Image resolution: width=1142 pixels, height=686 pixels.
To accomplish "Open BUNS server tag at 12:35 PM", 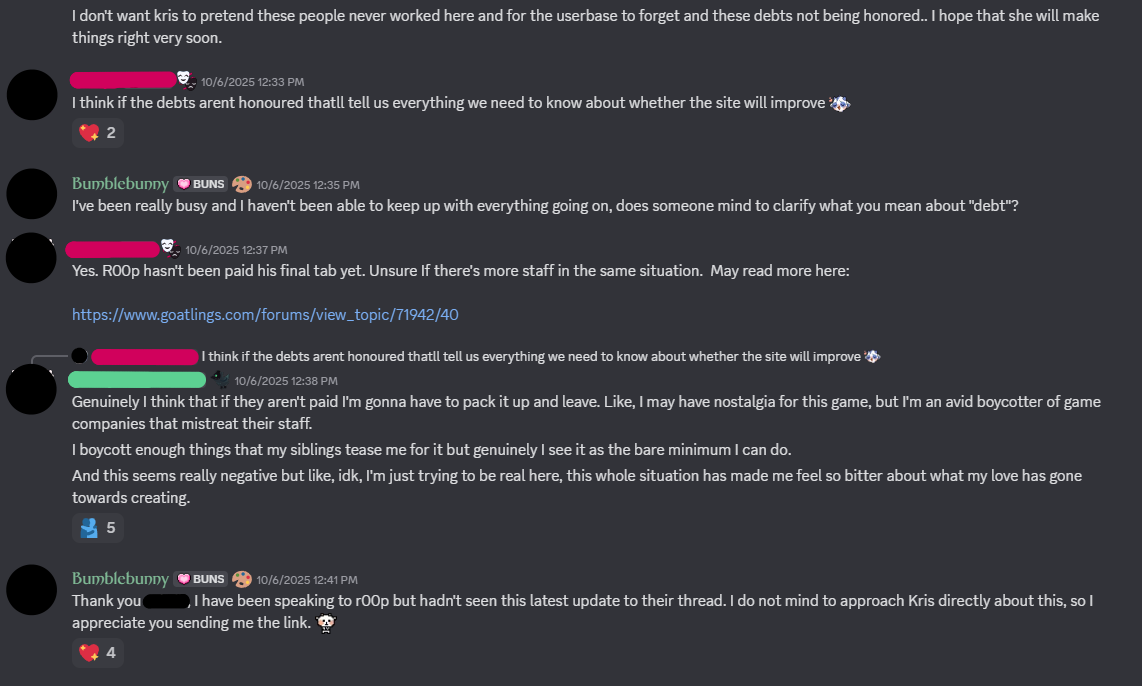I will point(200,184).
